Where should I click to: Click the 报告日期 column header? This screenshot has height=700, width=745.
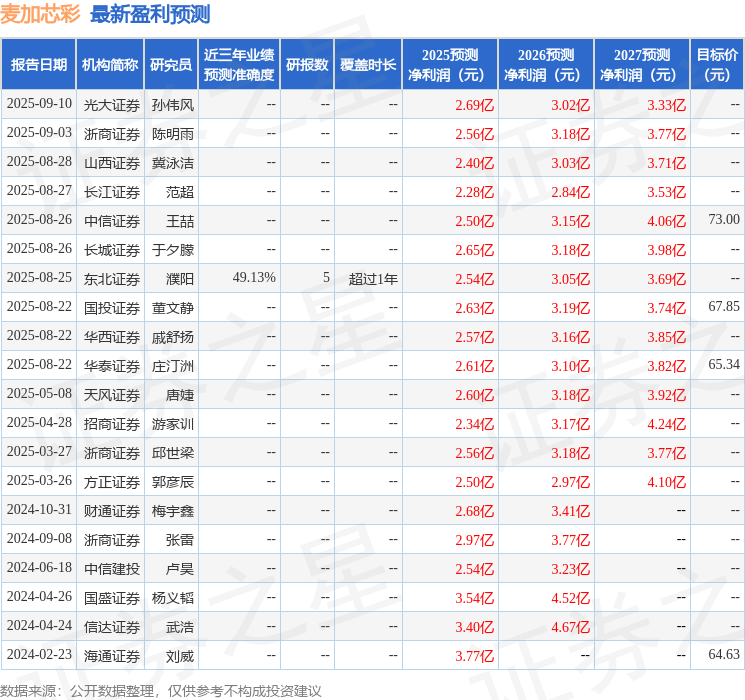click(38, 65)
